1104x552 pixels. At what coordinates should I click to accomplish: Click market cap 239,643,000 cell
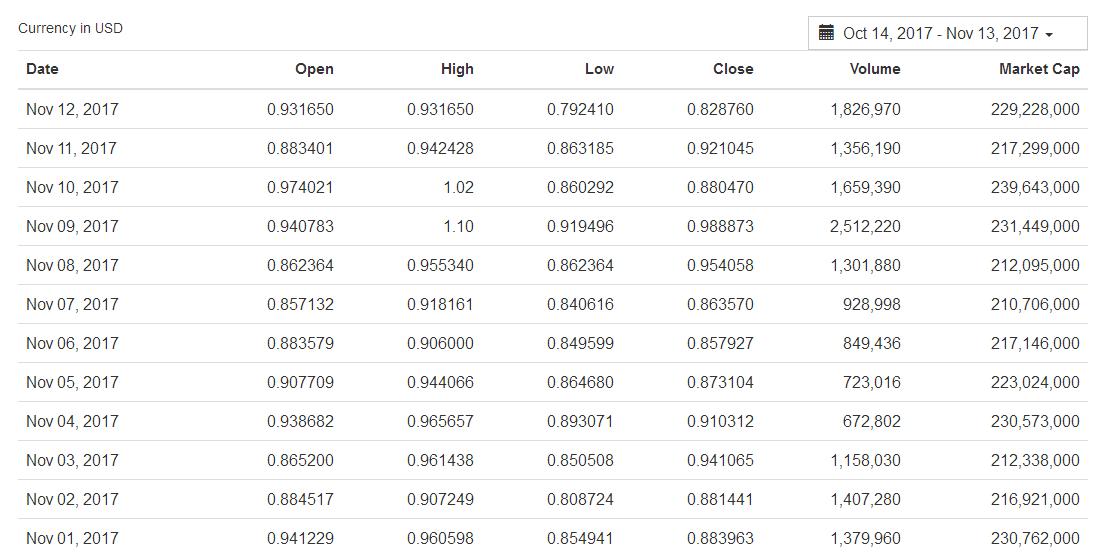(x=1035, y=187)
